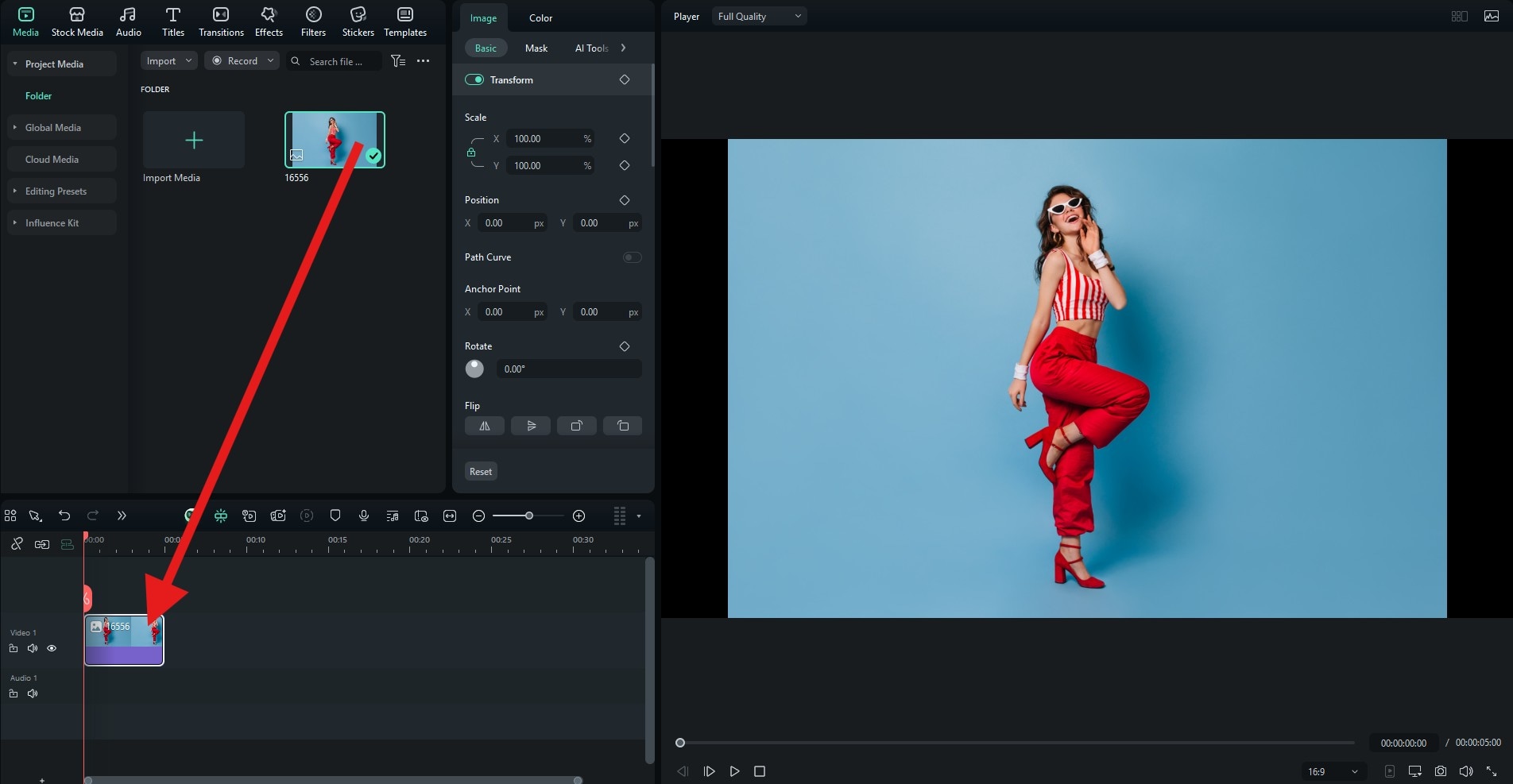Click the voiceover microphone icon

(x=364, y=516)
